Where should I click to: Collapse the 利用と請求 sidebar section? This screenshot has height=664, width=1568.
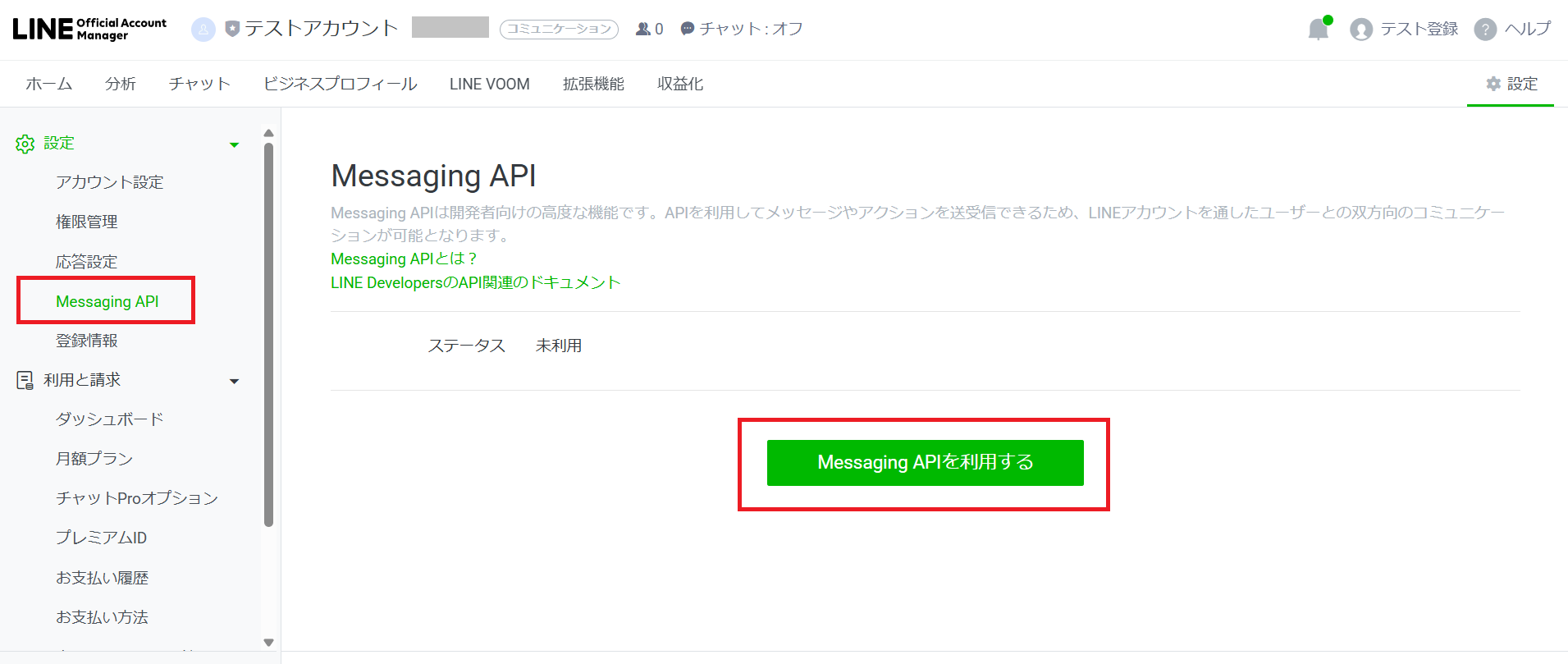234,381
